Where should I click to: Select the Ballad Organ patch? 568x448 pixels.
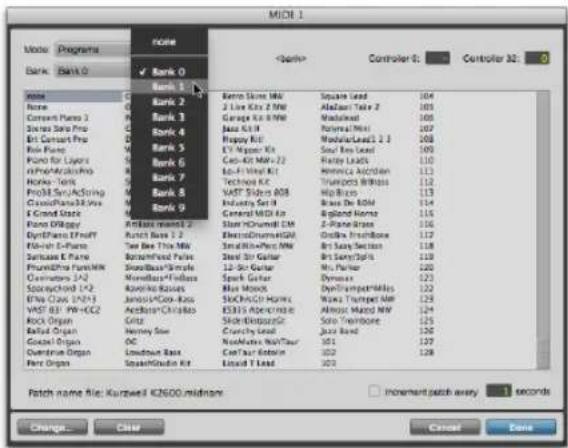pyautogui.click(x=52, y=331)
